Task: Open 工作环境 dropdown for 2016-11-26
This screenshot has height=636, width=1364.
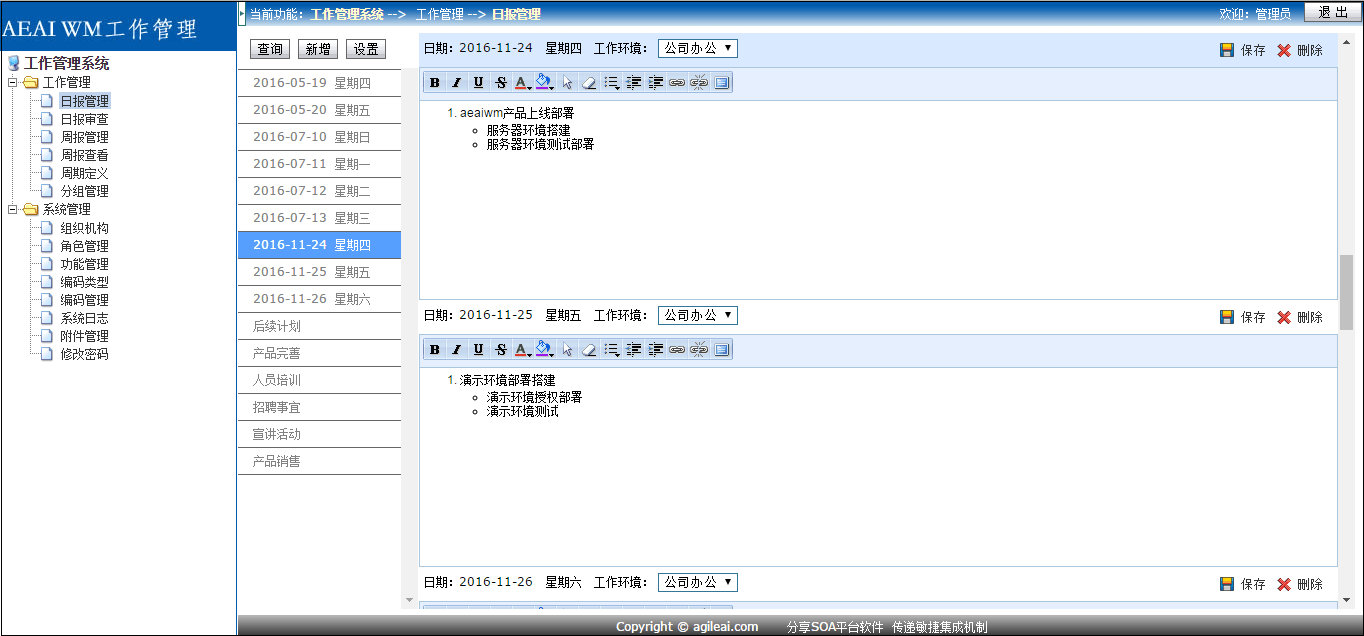Action: [x=697, y=582]
